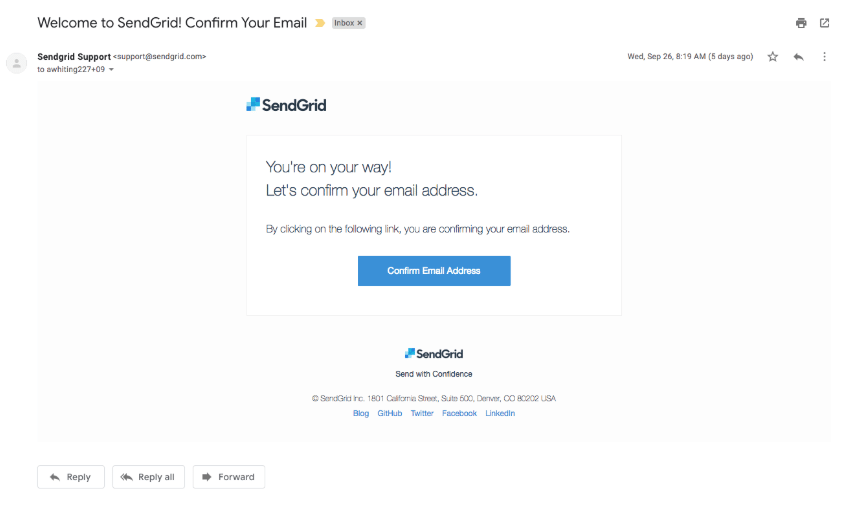Toggle the yellow importance marker beside subject
This screenshot has width=854, height=508.
[x=320, y=23]
